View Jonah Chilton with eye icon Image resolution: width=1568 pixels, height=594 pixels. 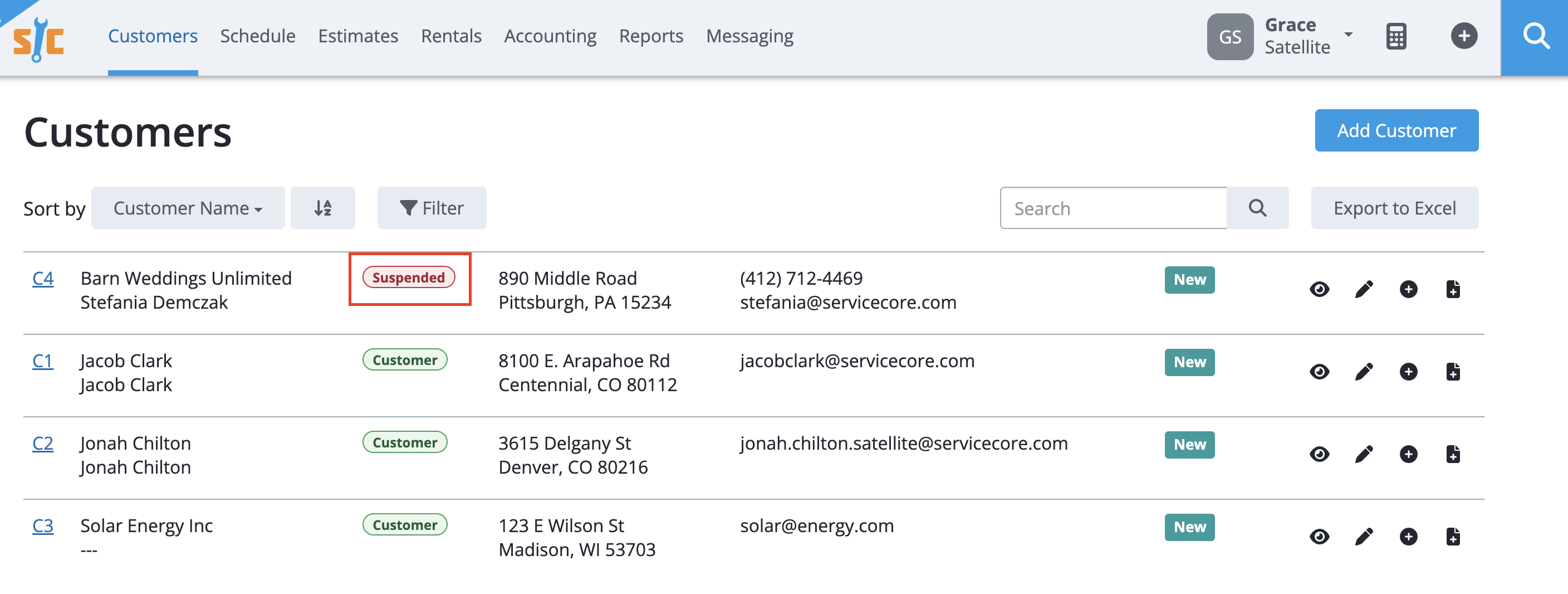point(1319,454)
